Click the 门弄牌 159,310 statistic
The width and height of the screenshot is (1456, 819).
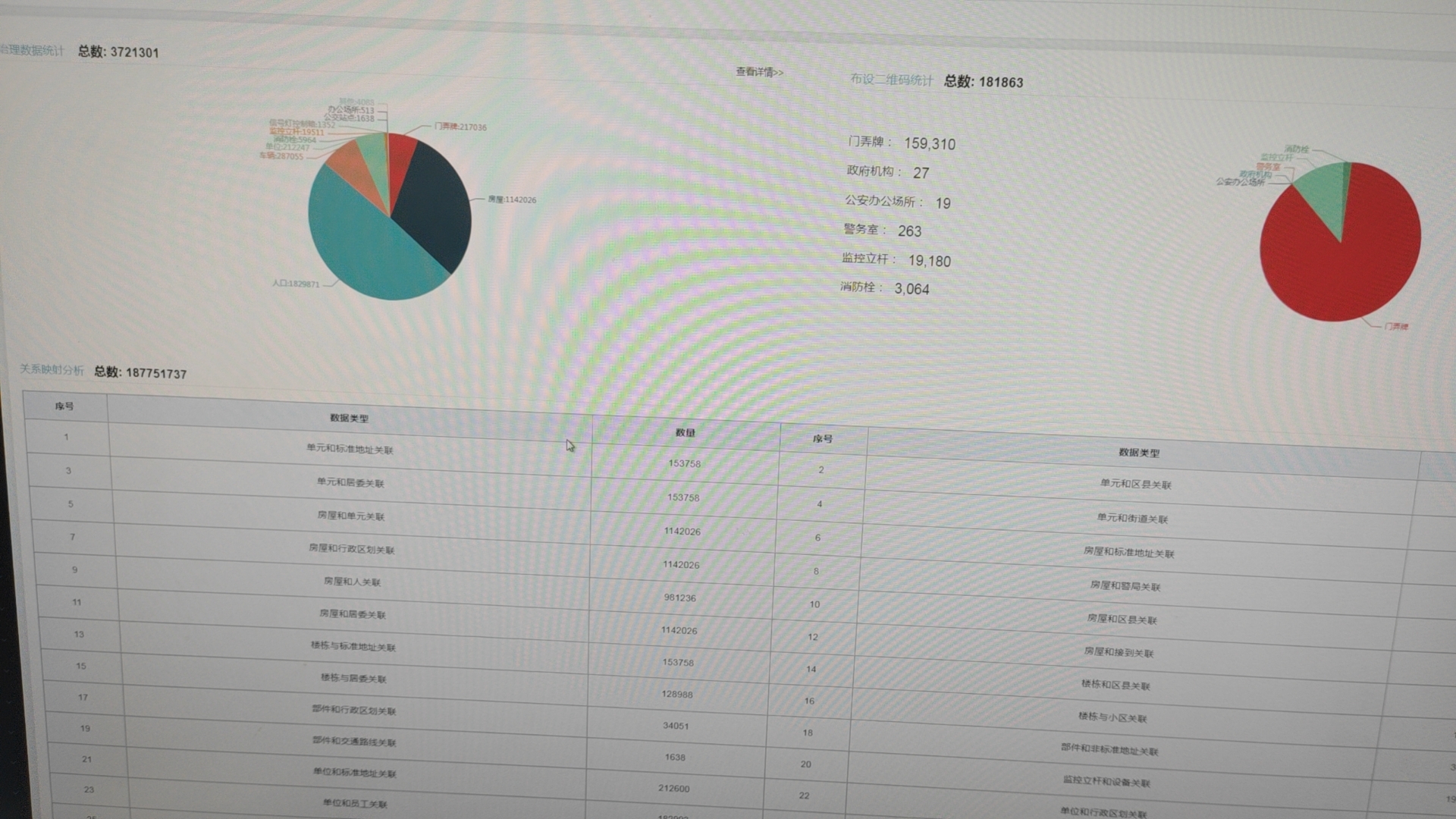coord(902,143)
